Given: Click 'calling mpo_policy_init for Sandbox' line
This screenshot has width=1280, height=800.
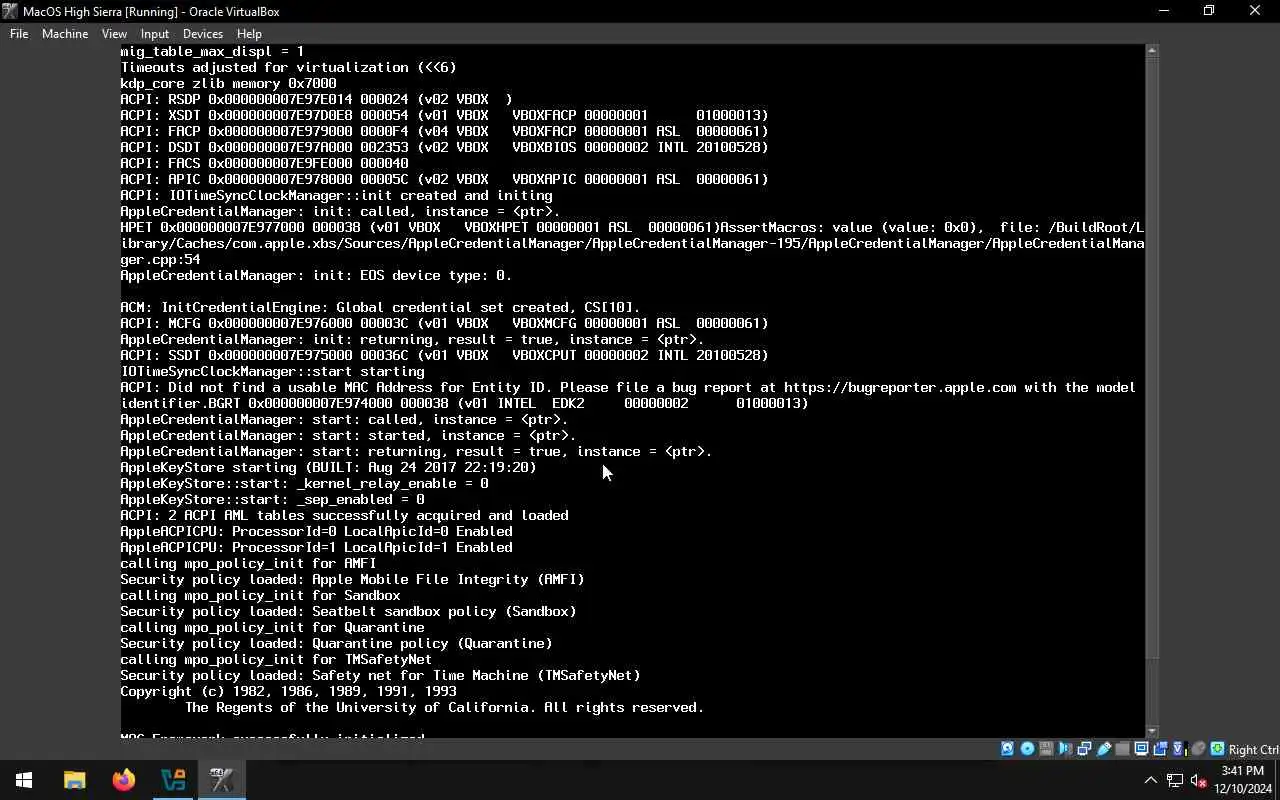Looking at the screenshot, I should (260, 595).
